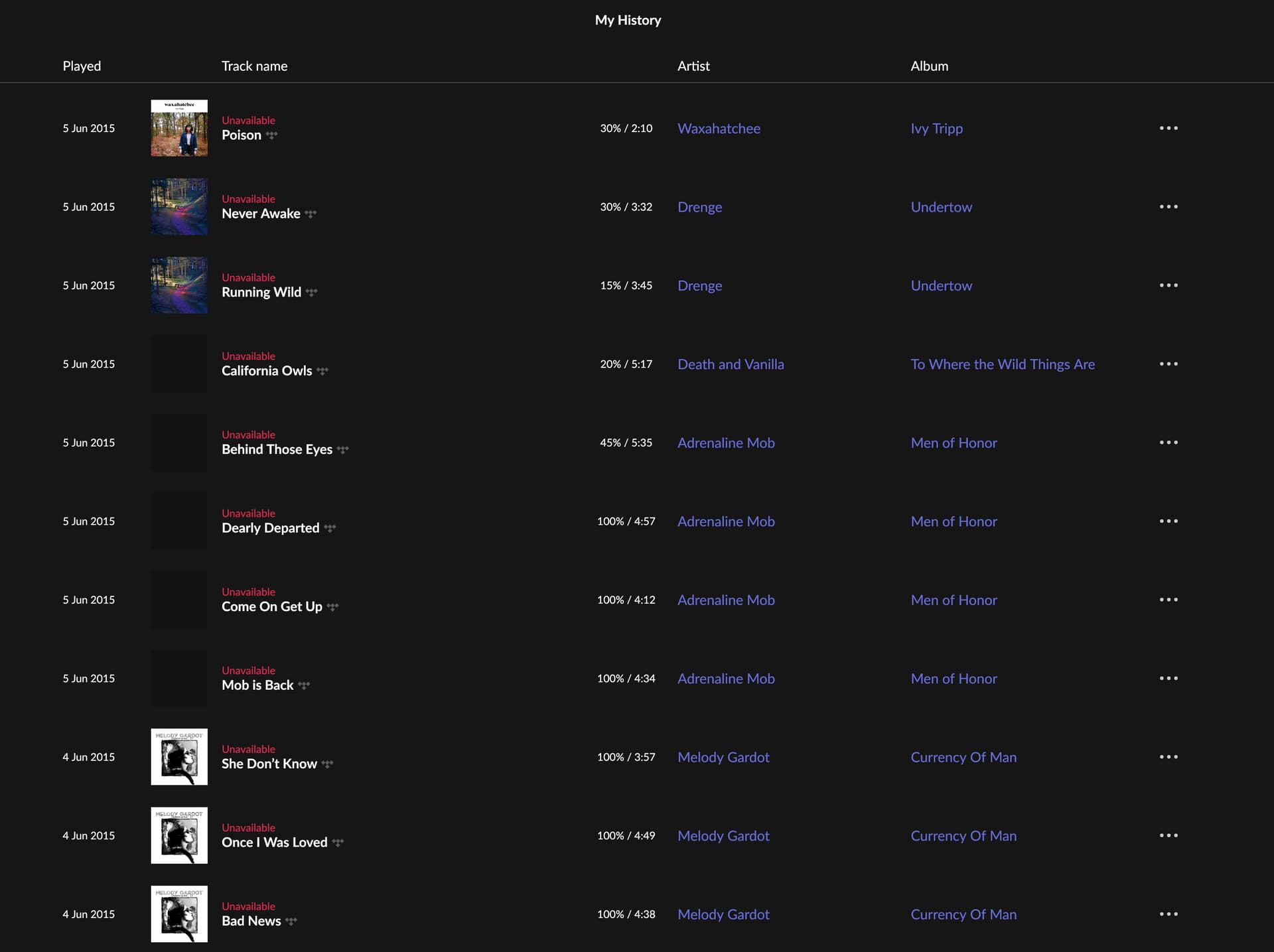Open the more options menu for Bad News
Image resolution: width=1274 pixels, height=952 pixels.
tap(1168, 914)
